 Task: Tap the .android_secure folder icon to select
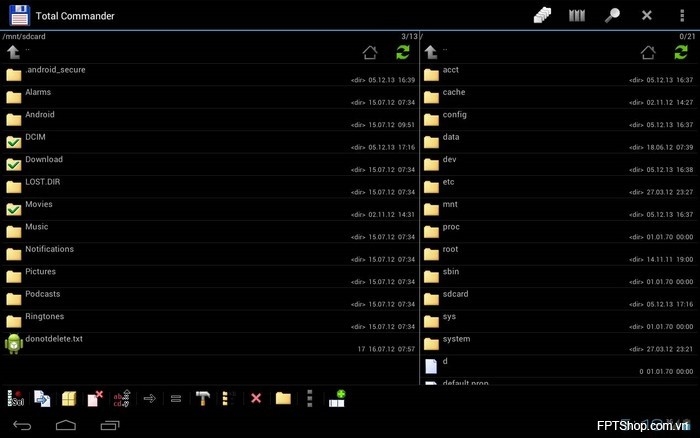coord(14,75)
